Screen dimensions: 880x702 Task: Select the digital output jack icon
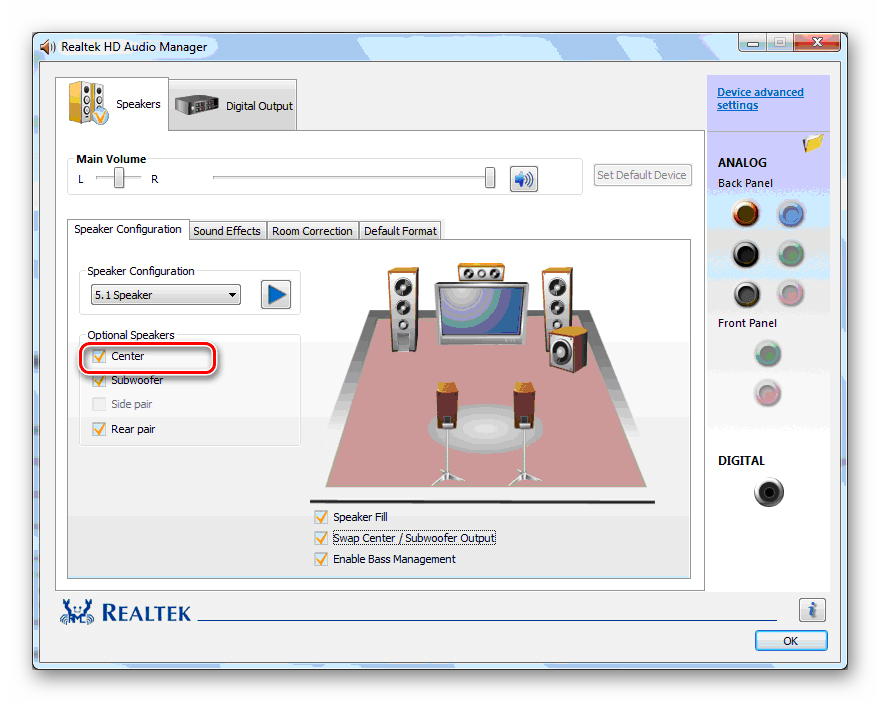click(x=768, y=492)
